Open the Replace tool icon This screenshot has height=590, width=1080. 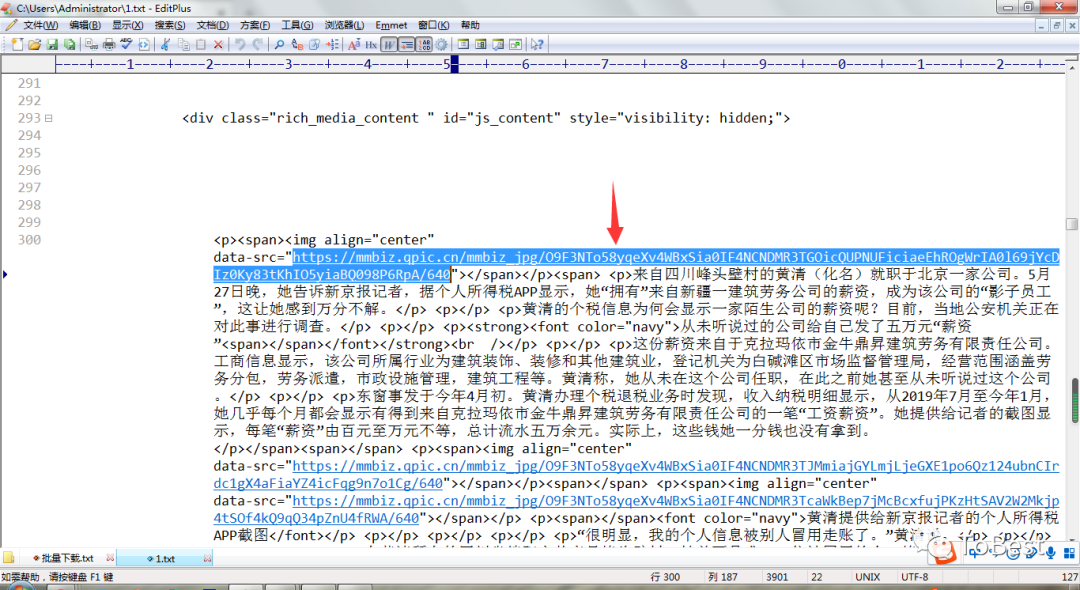click(297, 45)
